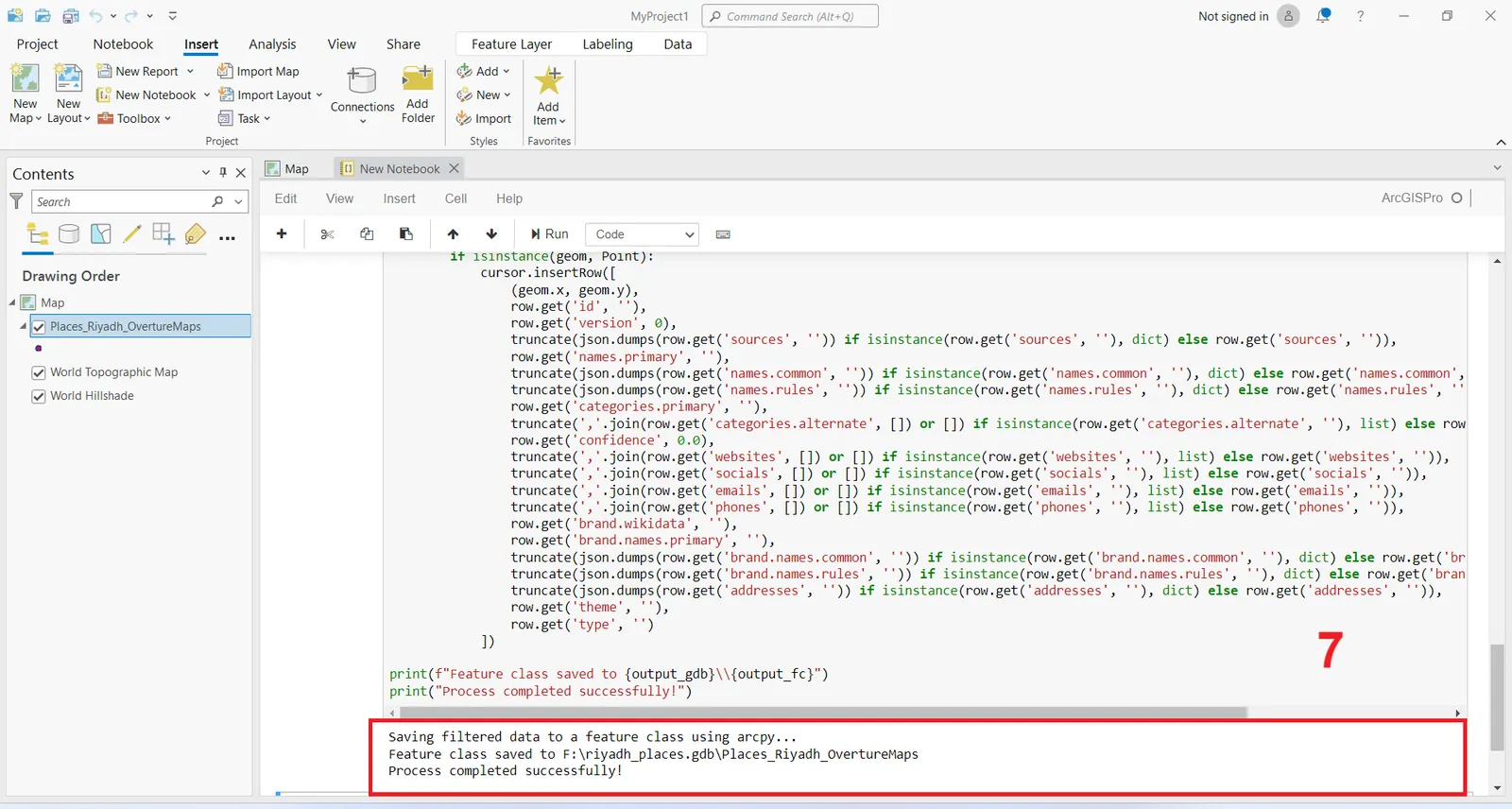Move selected cell up arrow
1512x809 pixels.
pyautogui.click(x=453, y=233)
